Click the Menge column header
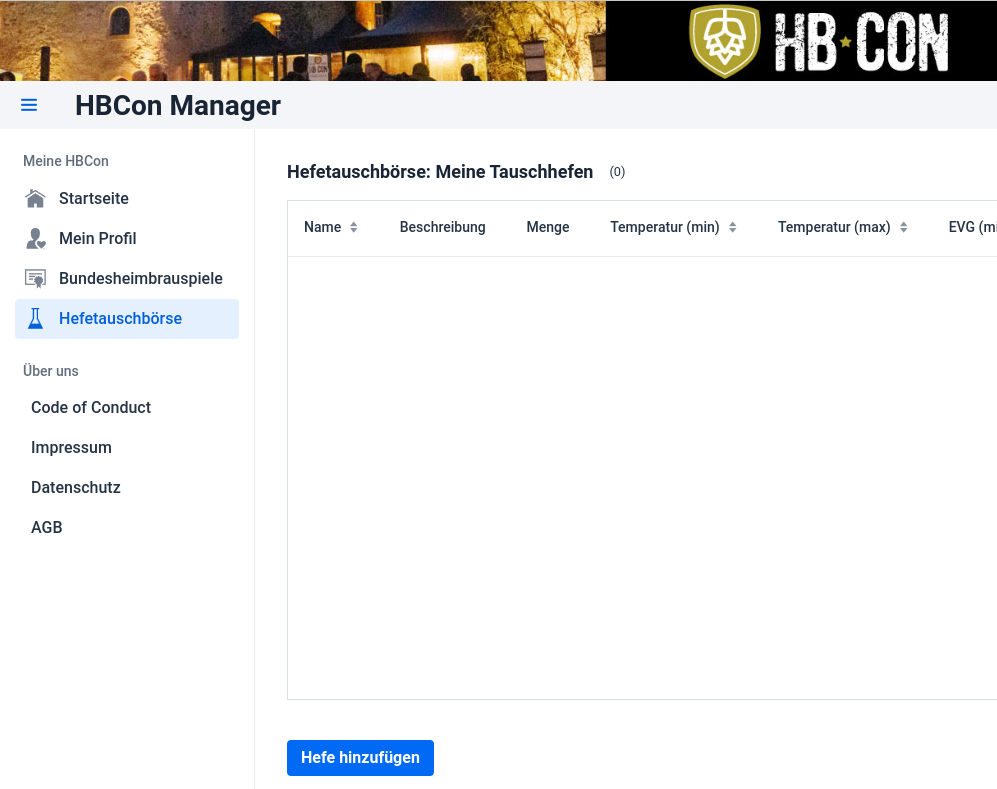This screenshot has height=789, width=997. coord(548,227)
